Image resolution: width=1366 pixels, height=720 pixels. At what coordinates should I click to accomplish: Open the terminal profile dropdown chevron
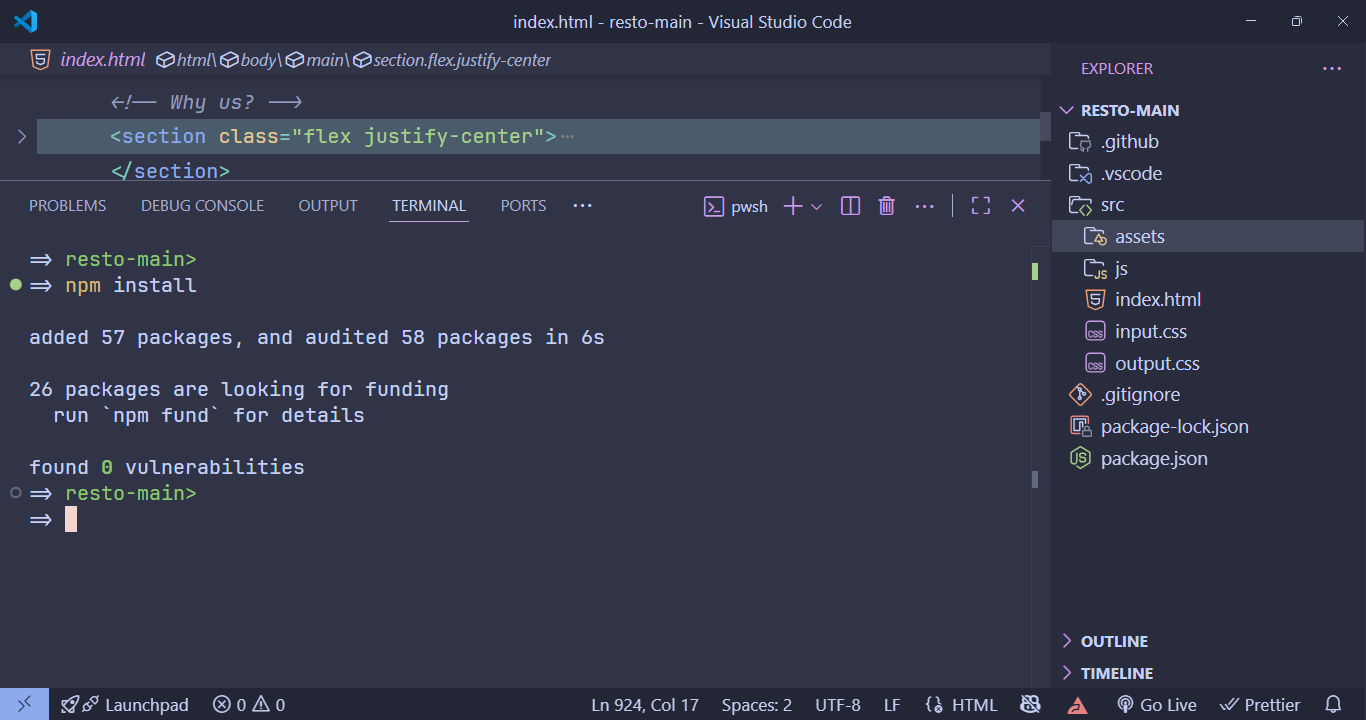click(x=815, y=205)
